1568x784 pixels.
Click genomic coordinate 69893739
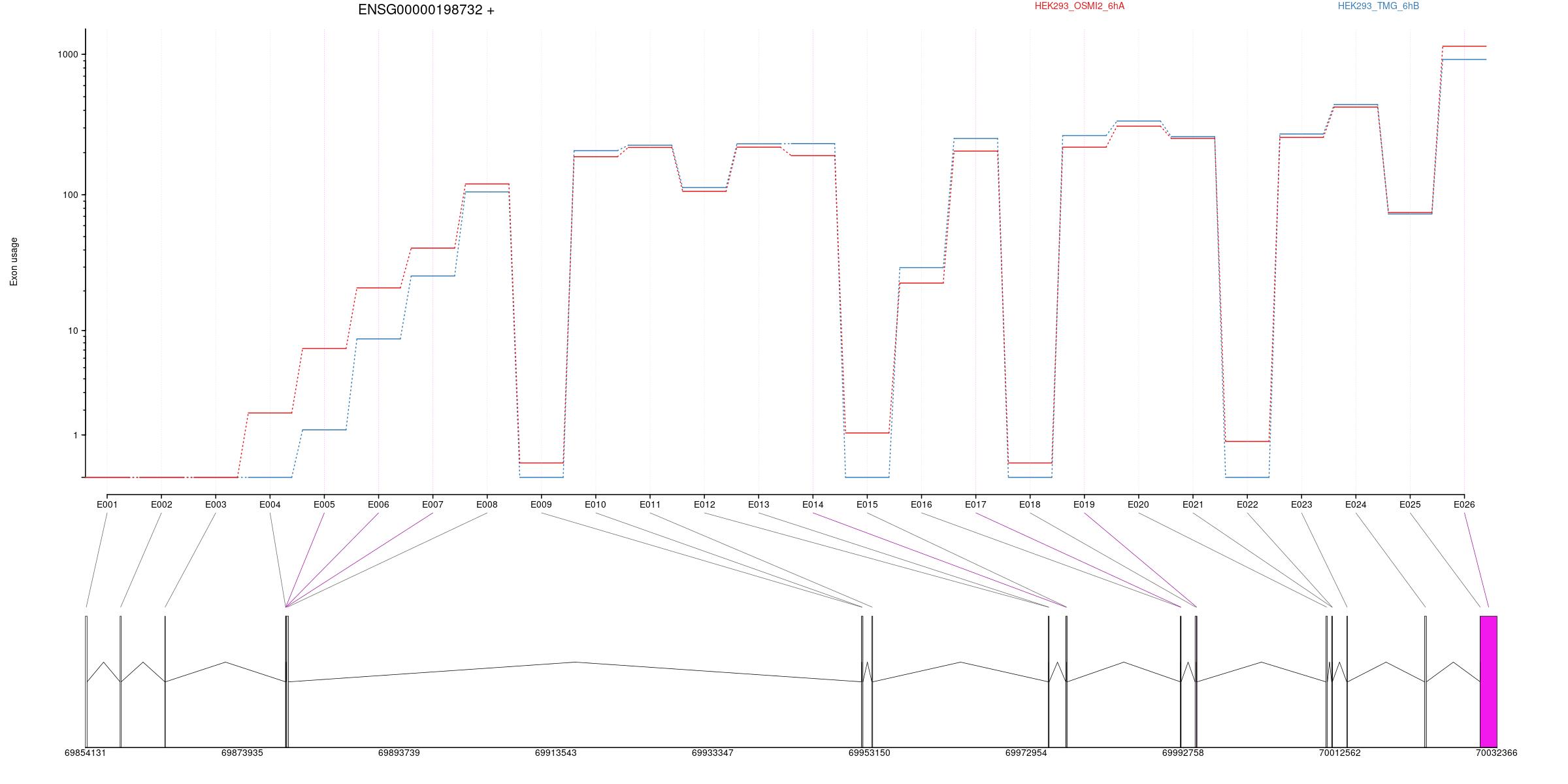click(399, 753)
